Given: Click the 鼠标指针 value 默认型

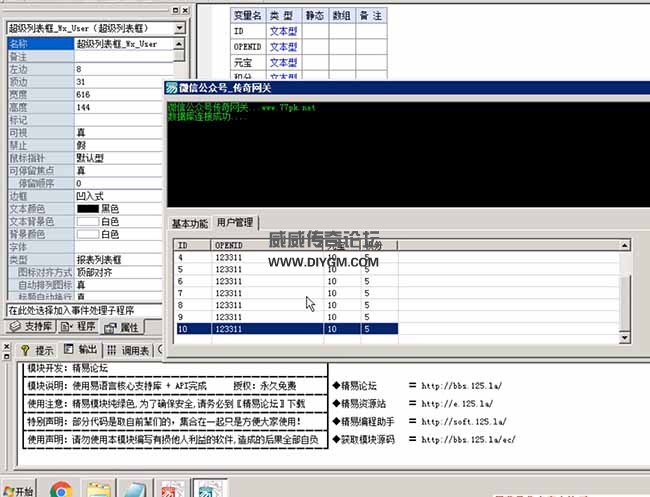Looking at the screenshot, I should click(90, 158).
